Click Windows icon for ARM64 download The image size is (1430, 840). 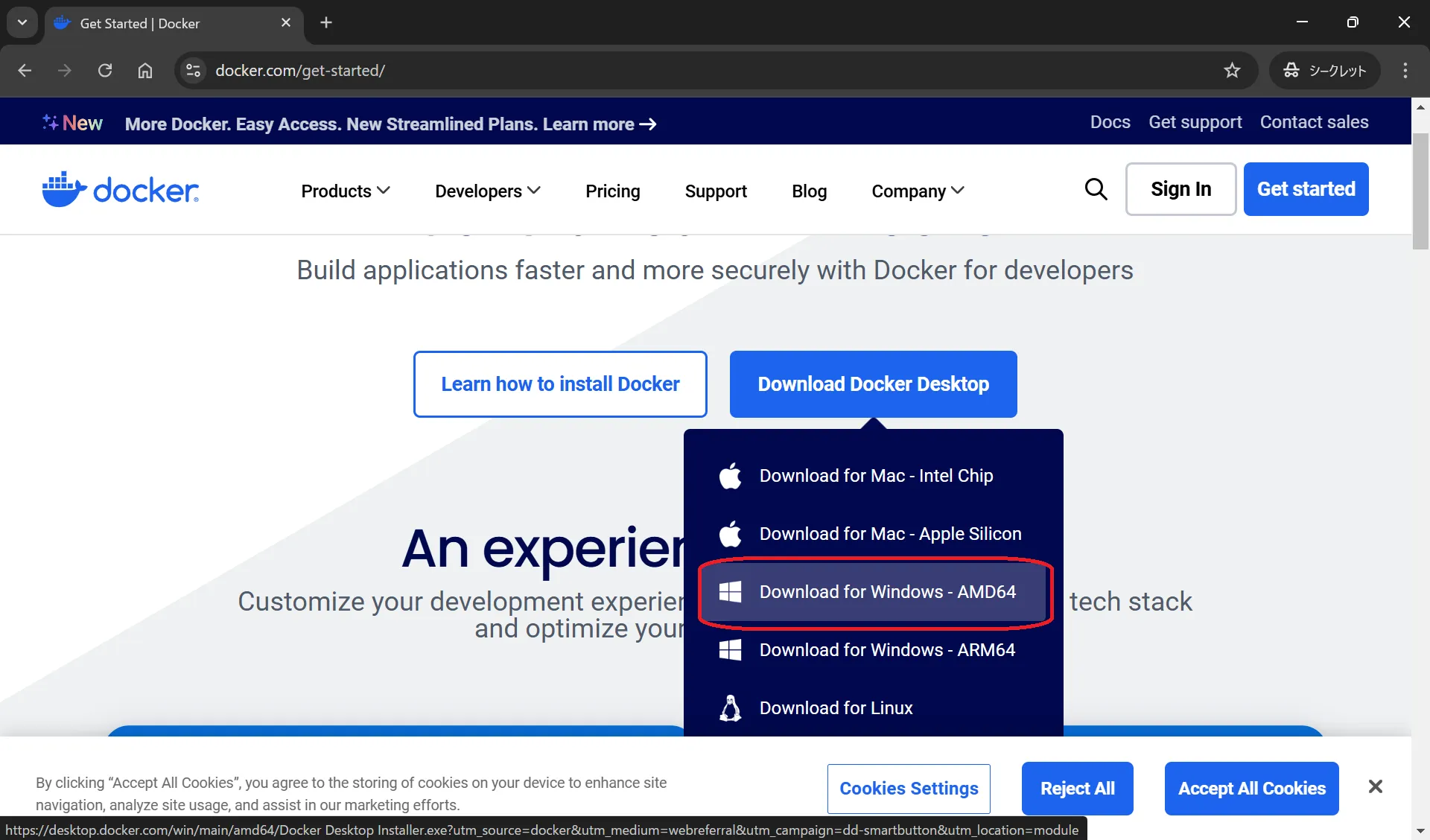point(730,650)
